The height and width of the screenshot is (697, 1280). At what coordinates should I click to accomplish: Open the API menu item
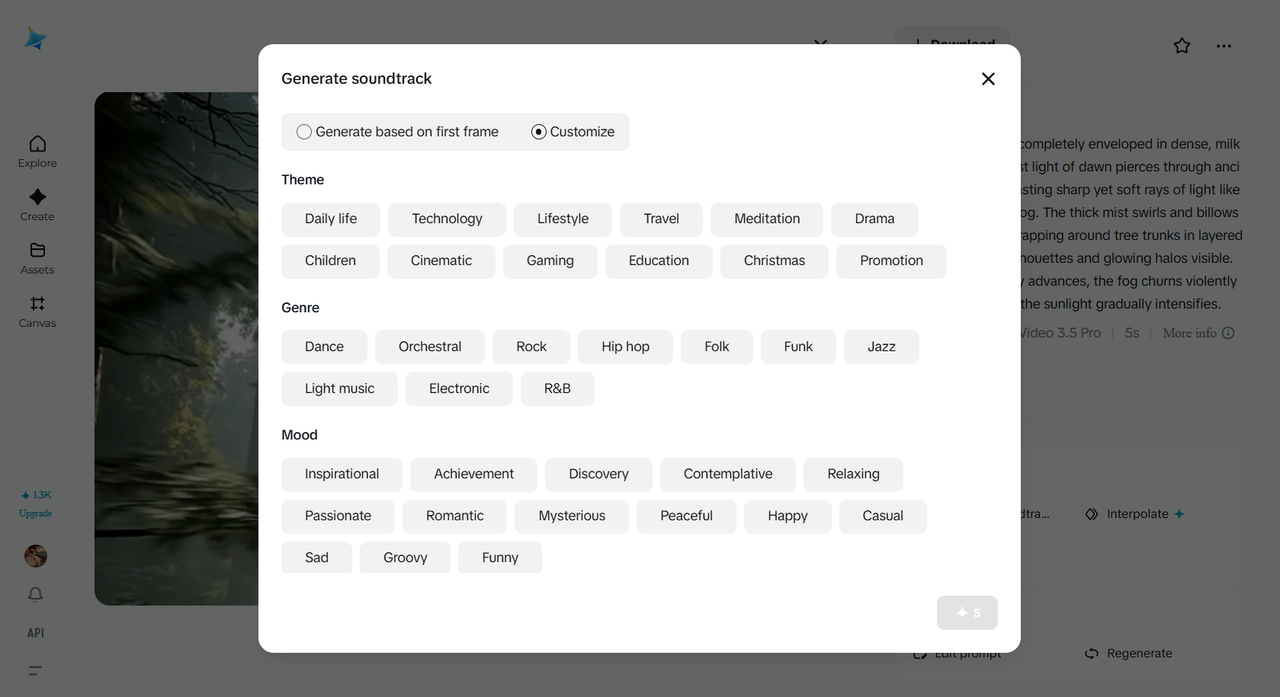(x=35, y=633)
